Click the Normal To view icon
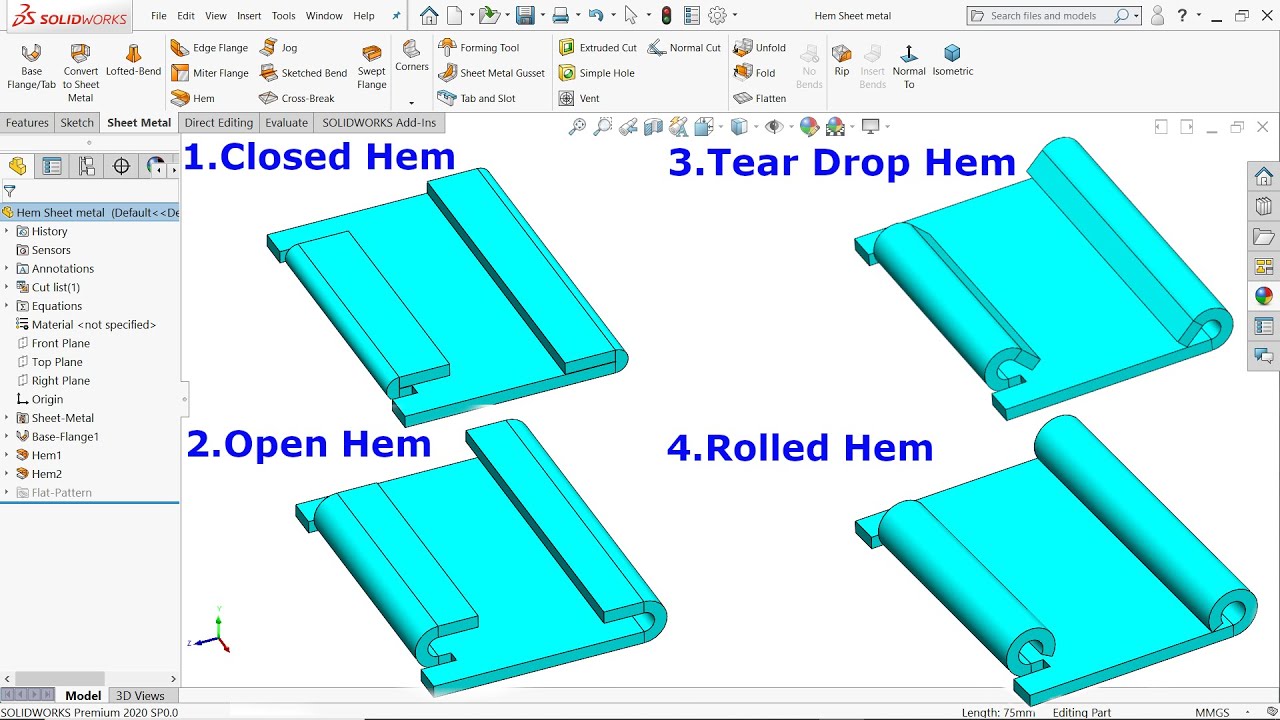Screen dimensions: 1280x720 click(909, 67)
